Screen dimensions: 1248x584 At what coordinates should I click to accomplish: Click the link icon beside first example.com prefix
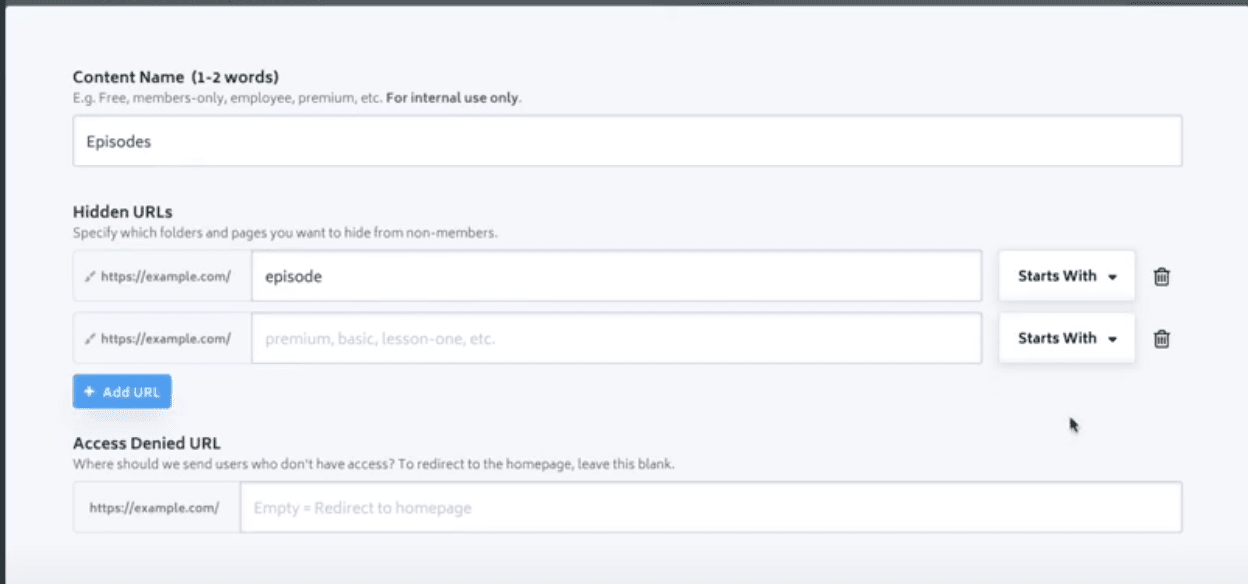[x=90, y=277]
